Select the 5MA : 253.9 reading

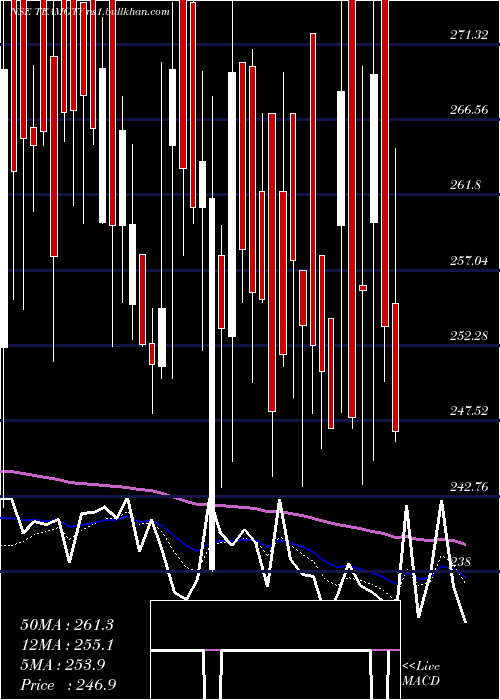pos(63,665)
